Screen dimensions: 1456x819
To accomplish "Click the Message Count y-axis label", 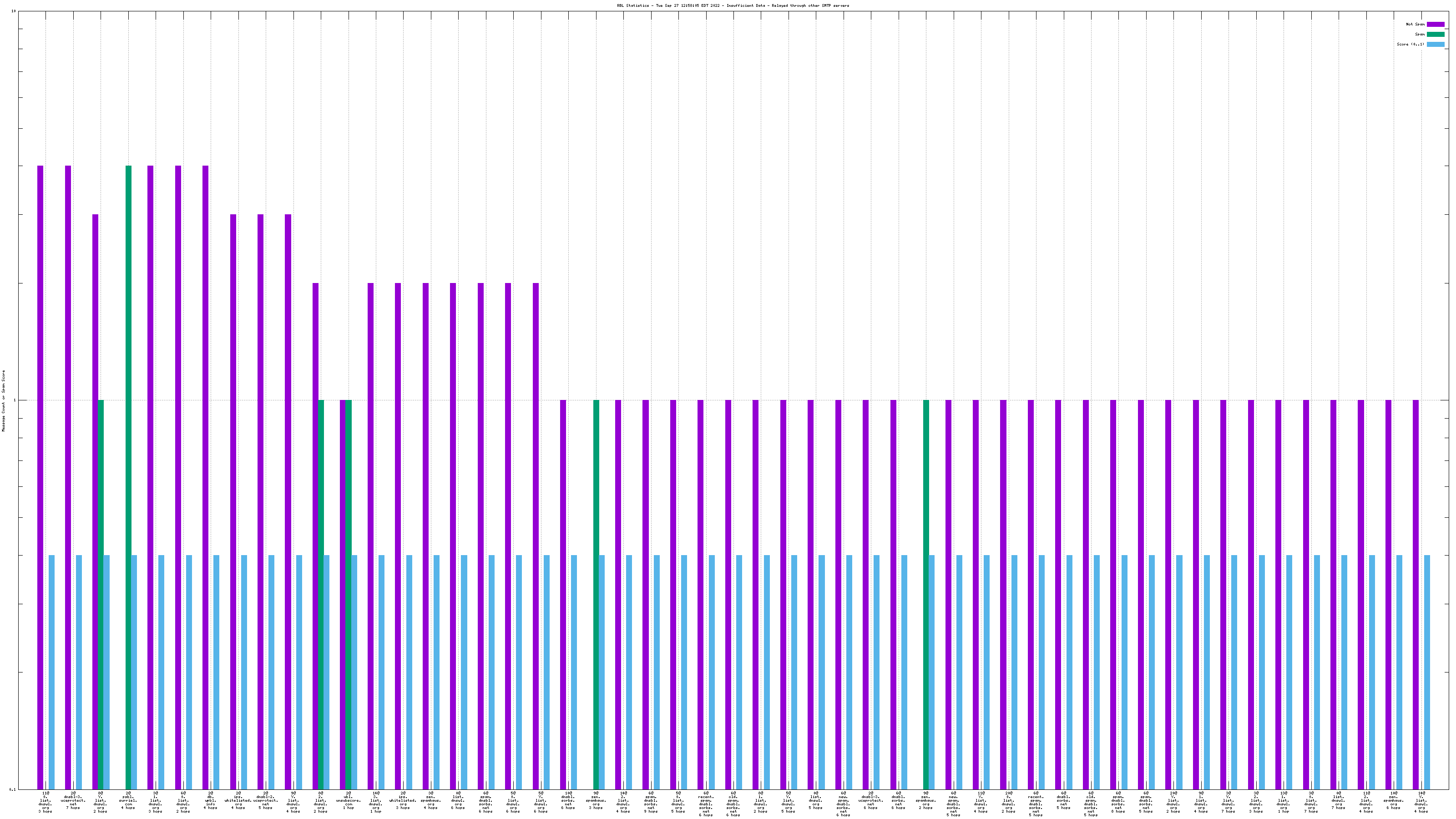I will click(x=3, y=401).
